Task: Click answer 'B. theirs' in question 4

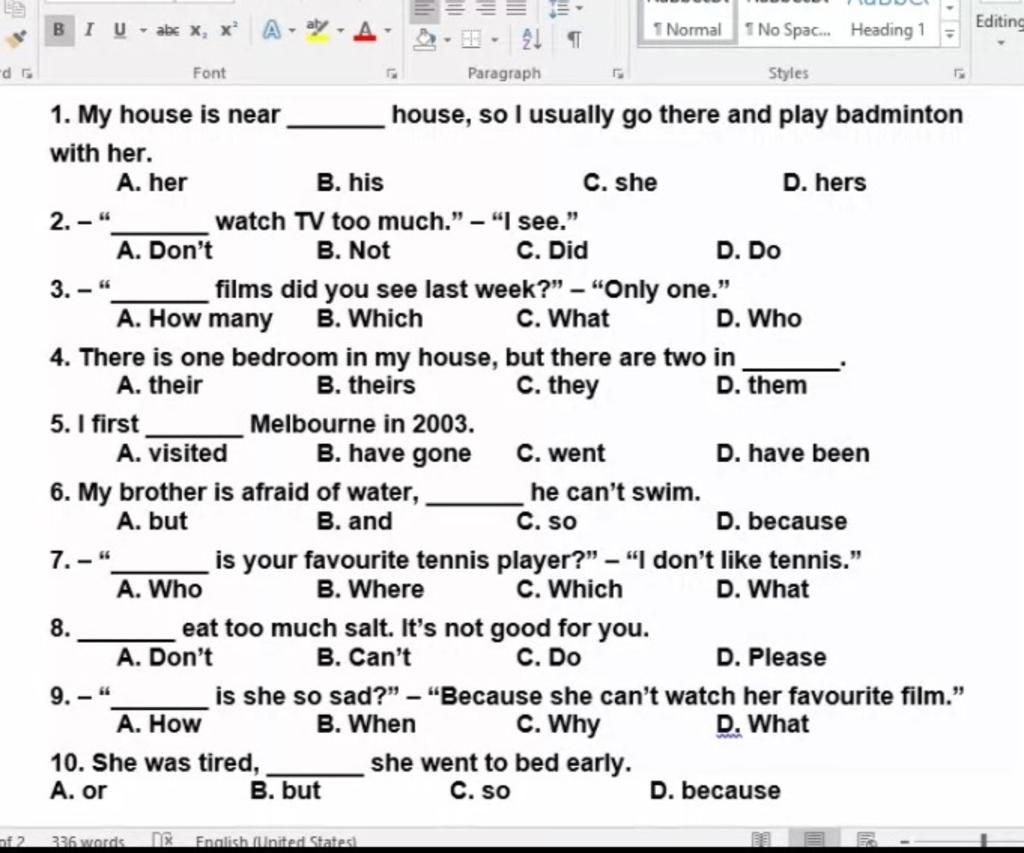Action: coord(366,385)
